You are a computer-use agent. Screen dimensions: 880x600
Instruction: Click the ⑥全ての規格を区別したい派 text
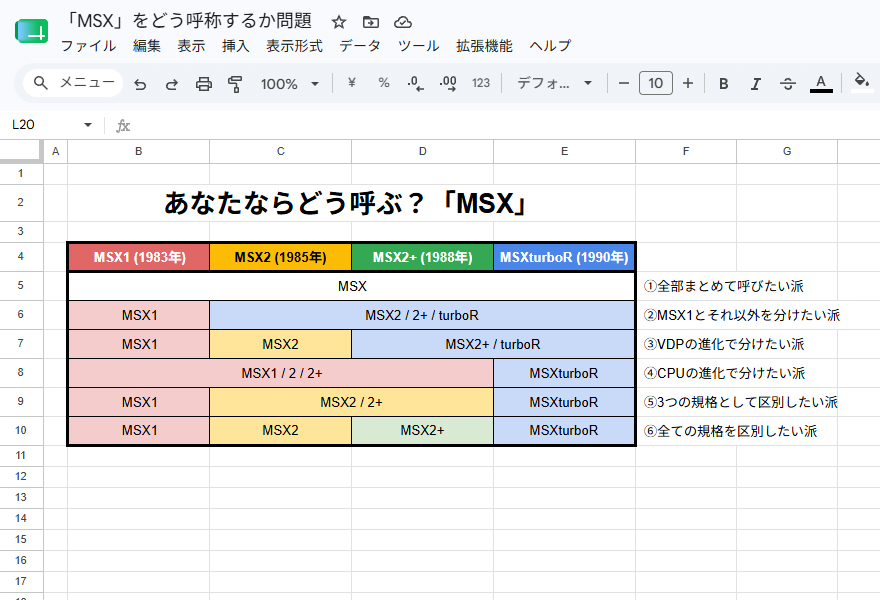pyautogui.click(x=730, y=431)
